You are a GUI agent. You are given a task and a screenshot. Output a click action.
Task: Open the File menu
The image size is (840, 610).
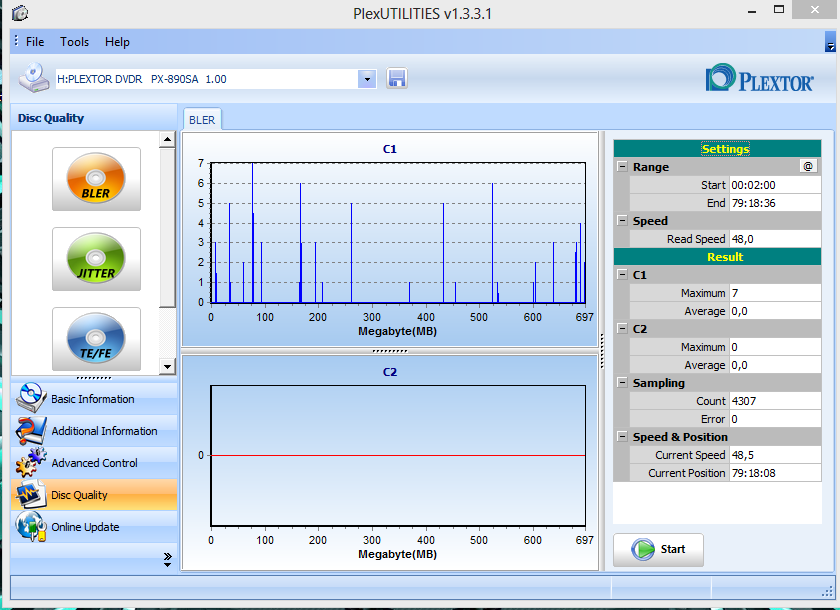[x=35, y=42]
